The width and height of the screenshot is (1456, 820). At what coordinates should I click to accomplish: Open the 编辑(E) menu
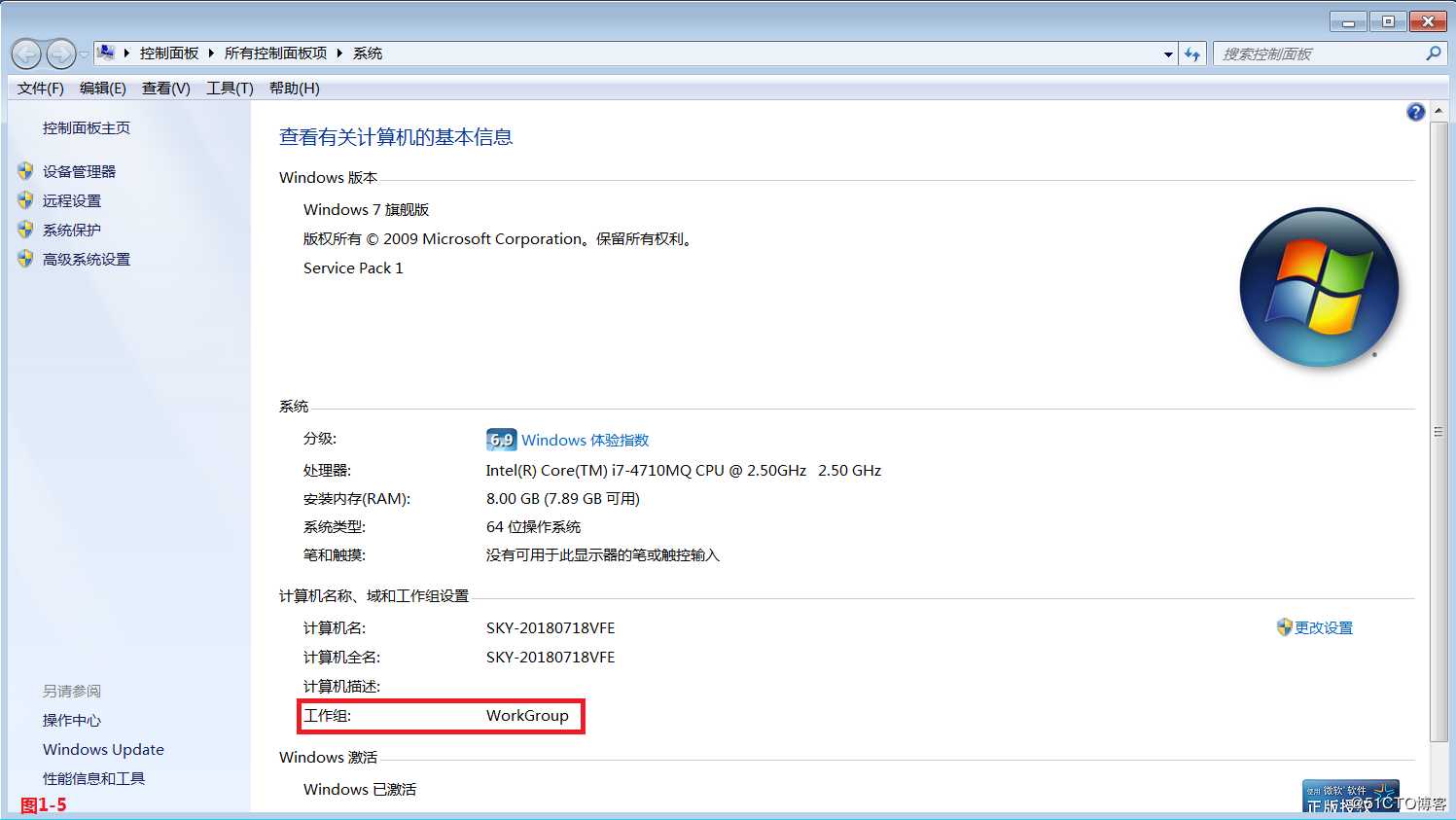(x=103, y=89)
